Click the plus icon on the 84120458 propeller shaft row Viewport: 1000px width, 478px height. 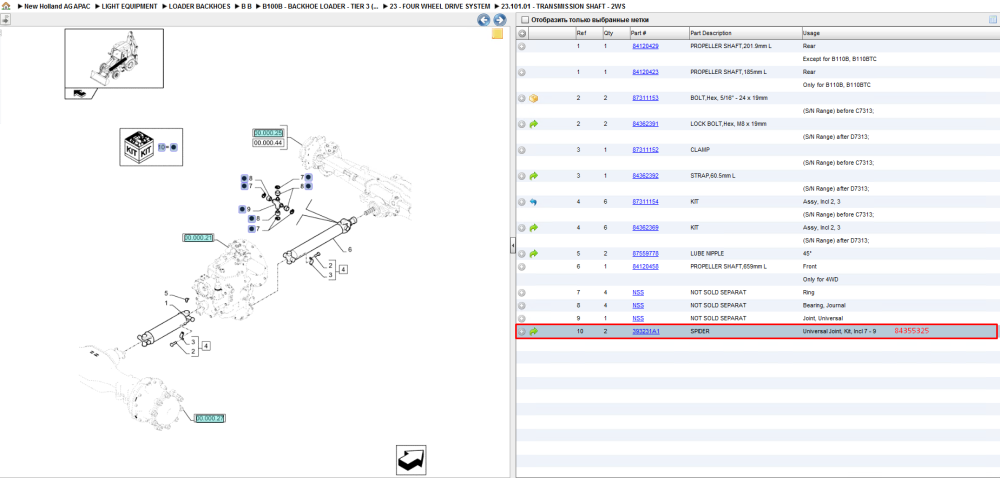tap(522, 266)
